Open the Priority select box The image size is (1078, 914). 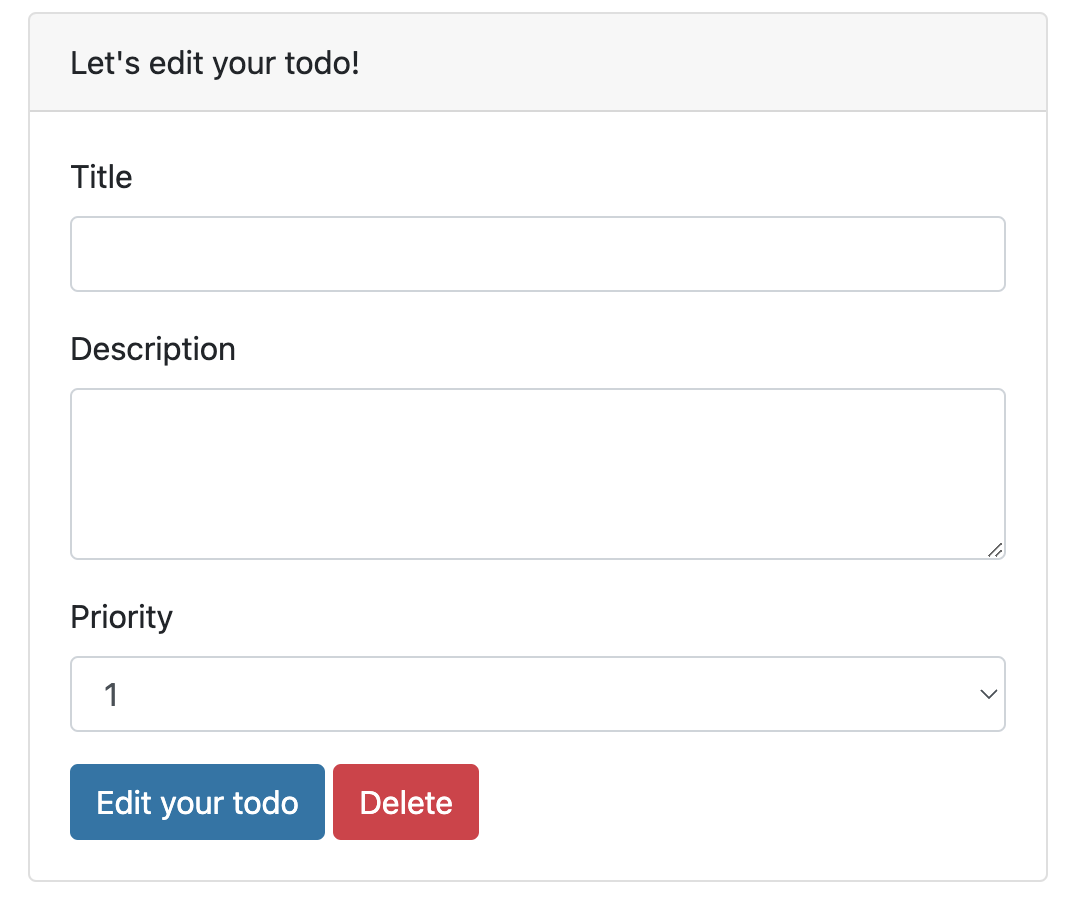[537, 694]
